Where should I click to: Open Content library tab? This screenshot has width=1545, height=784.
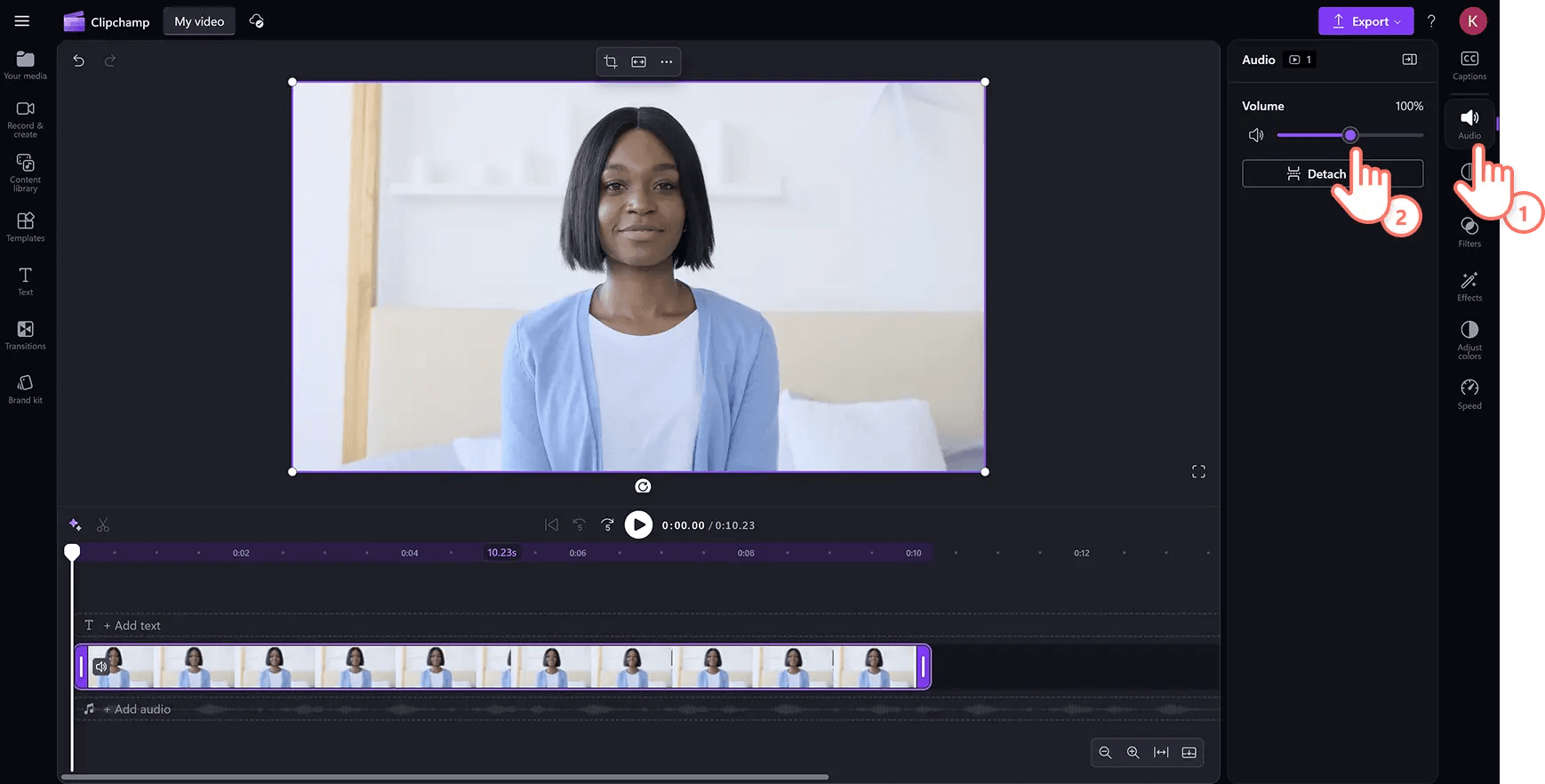coord(25,173)
